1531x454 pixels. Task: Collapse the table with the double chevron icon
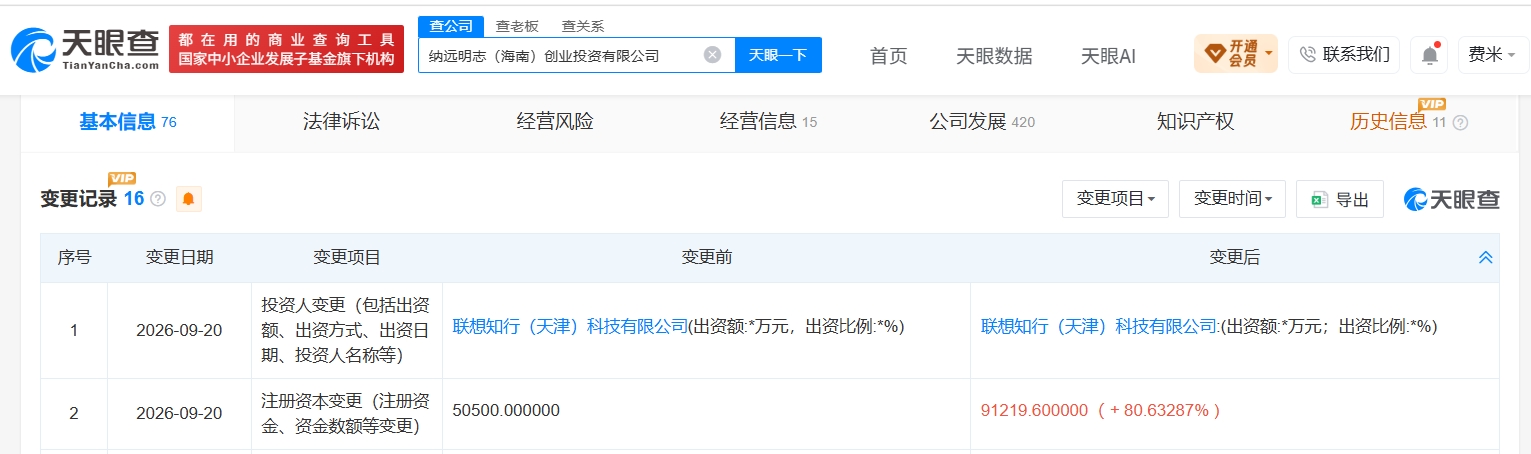pyautogui.click(x=1485, y=257)
